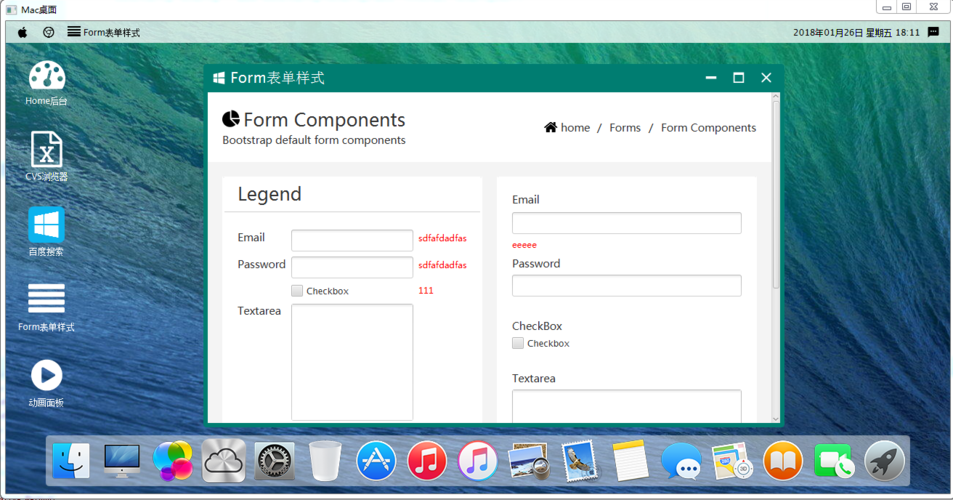Open the CVS浏览器 desktop icon
Viewport: 953px width, 500px height.
[x=46, y=150]
